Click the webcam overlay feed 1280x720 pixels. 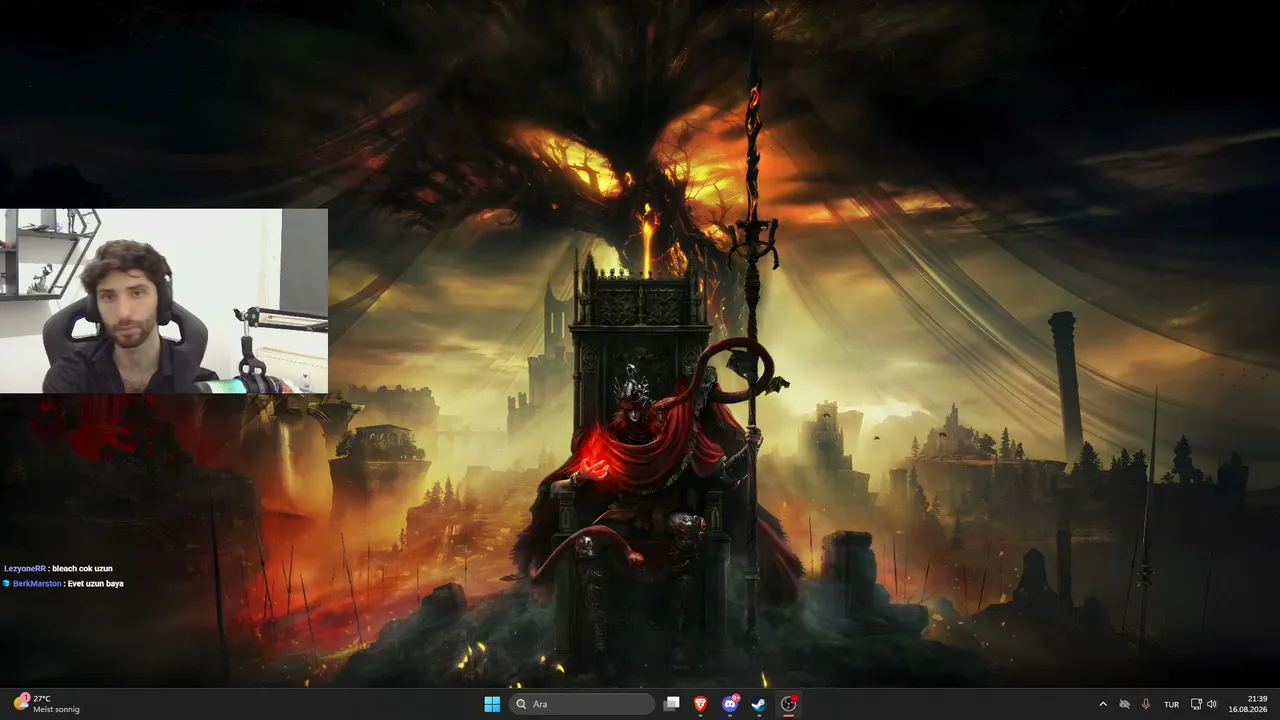click(164, 300)
